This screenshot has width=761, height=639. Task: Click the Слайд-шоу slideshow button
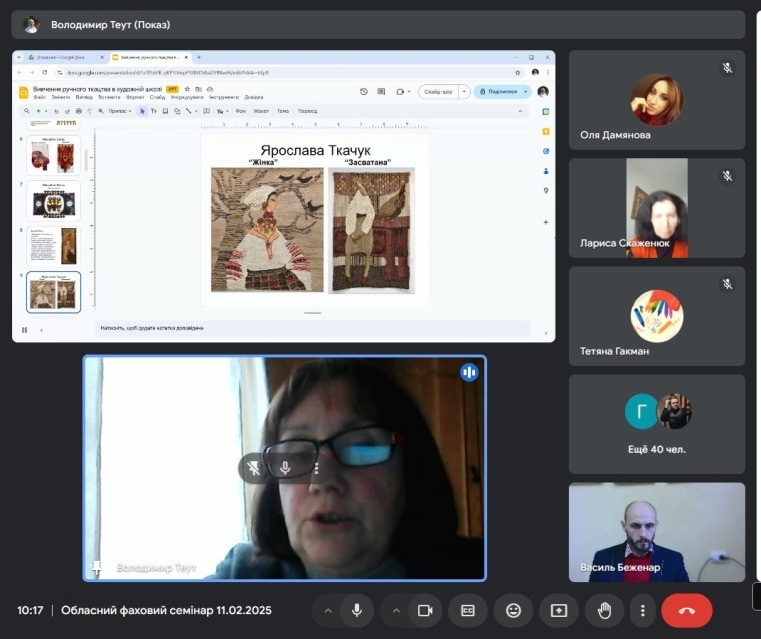pyautogui.click(x=438, y=92)
